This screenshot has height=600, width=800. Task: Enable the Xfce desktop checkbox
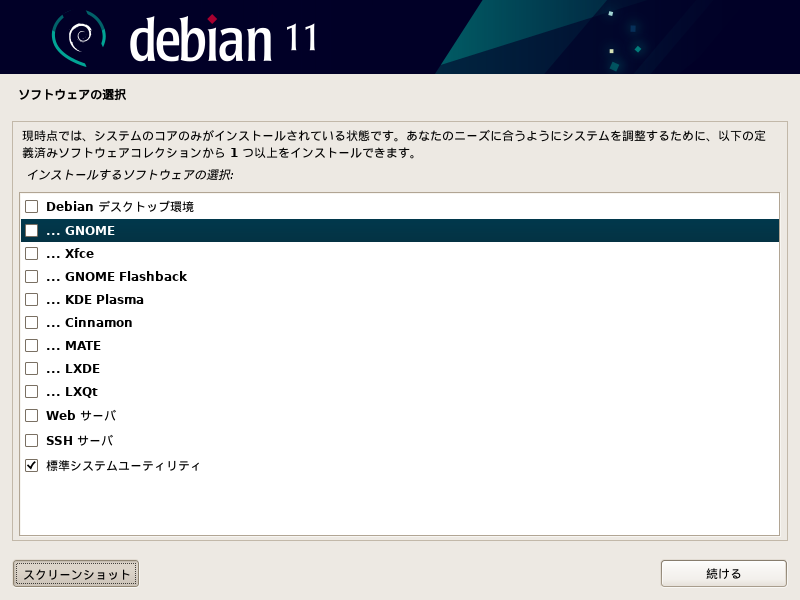[x=32, y=254]
